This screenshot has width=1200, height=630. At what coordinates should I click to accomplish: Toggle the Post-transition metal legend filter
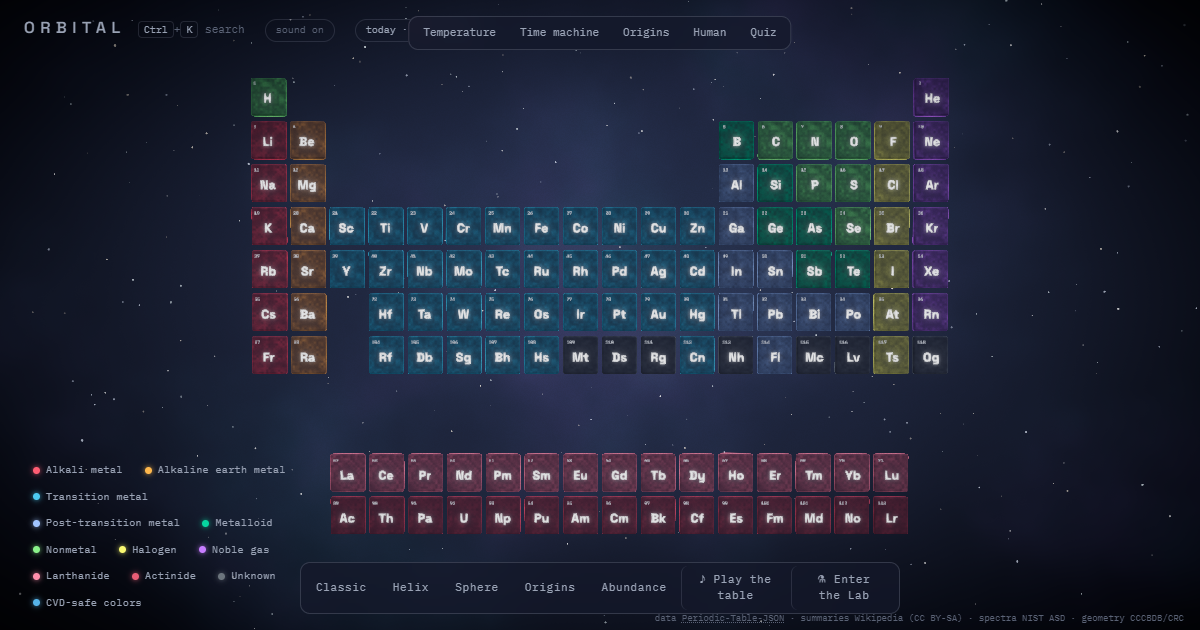click(106, 523)
